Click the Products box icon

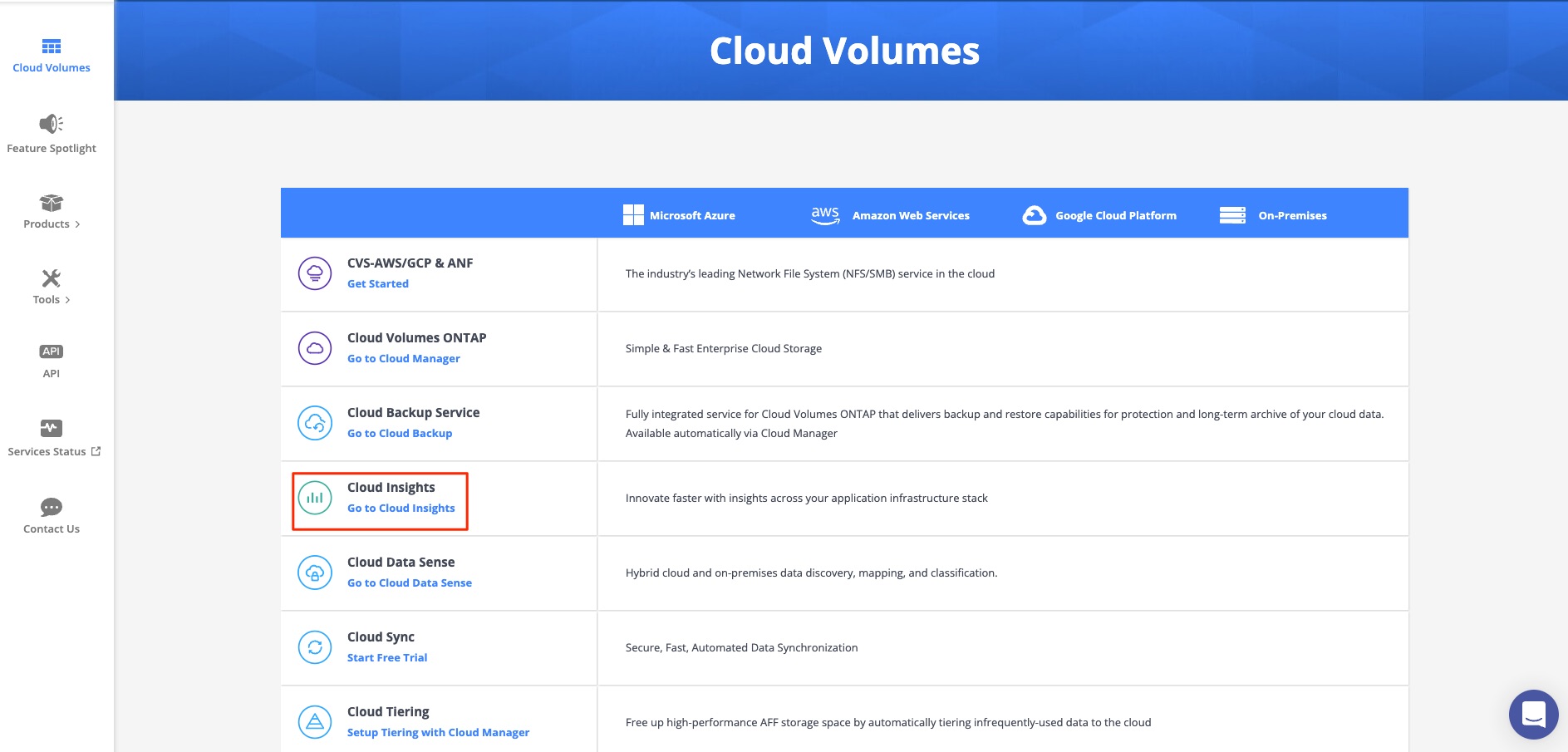tap(52, 203)
